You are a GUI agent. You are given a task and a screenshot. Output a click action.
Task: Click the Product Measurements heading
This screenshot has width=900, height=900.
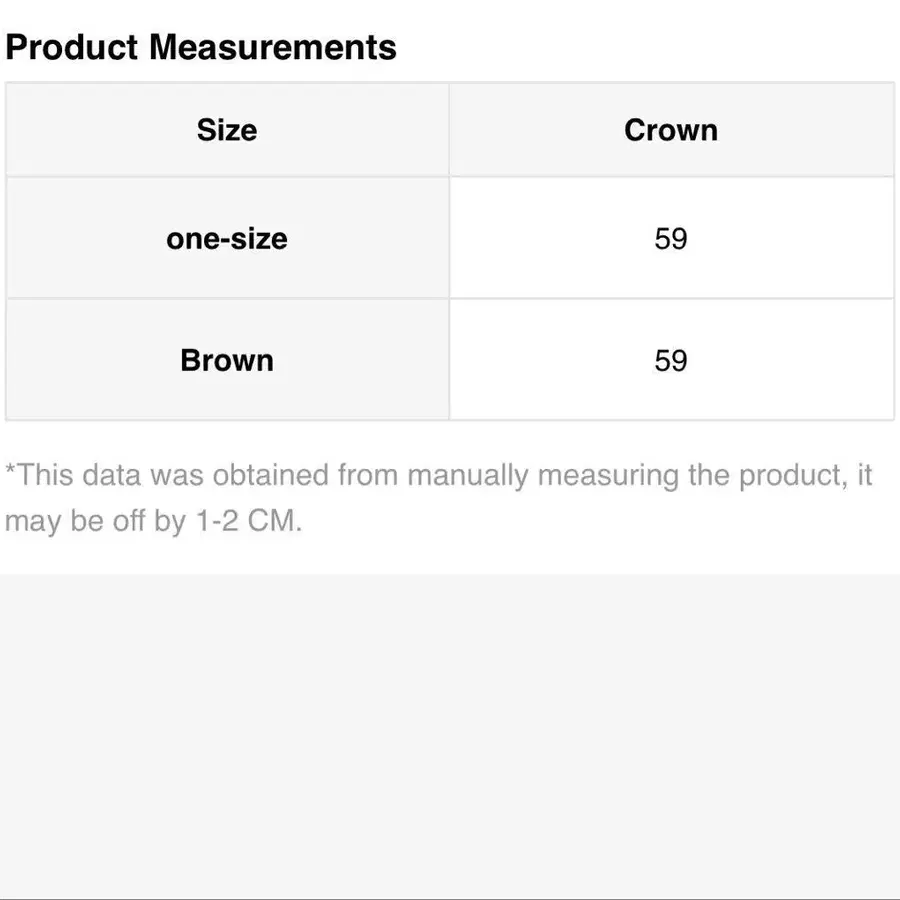[200, 47]
